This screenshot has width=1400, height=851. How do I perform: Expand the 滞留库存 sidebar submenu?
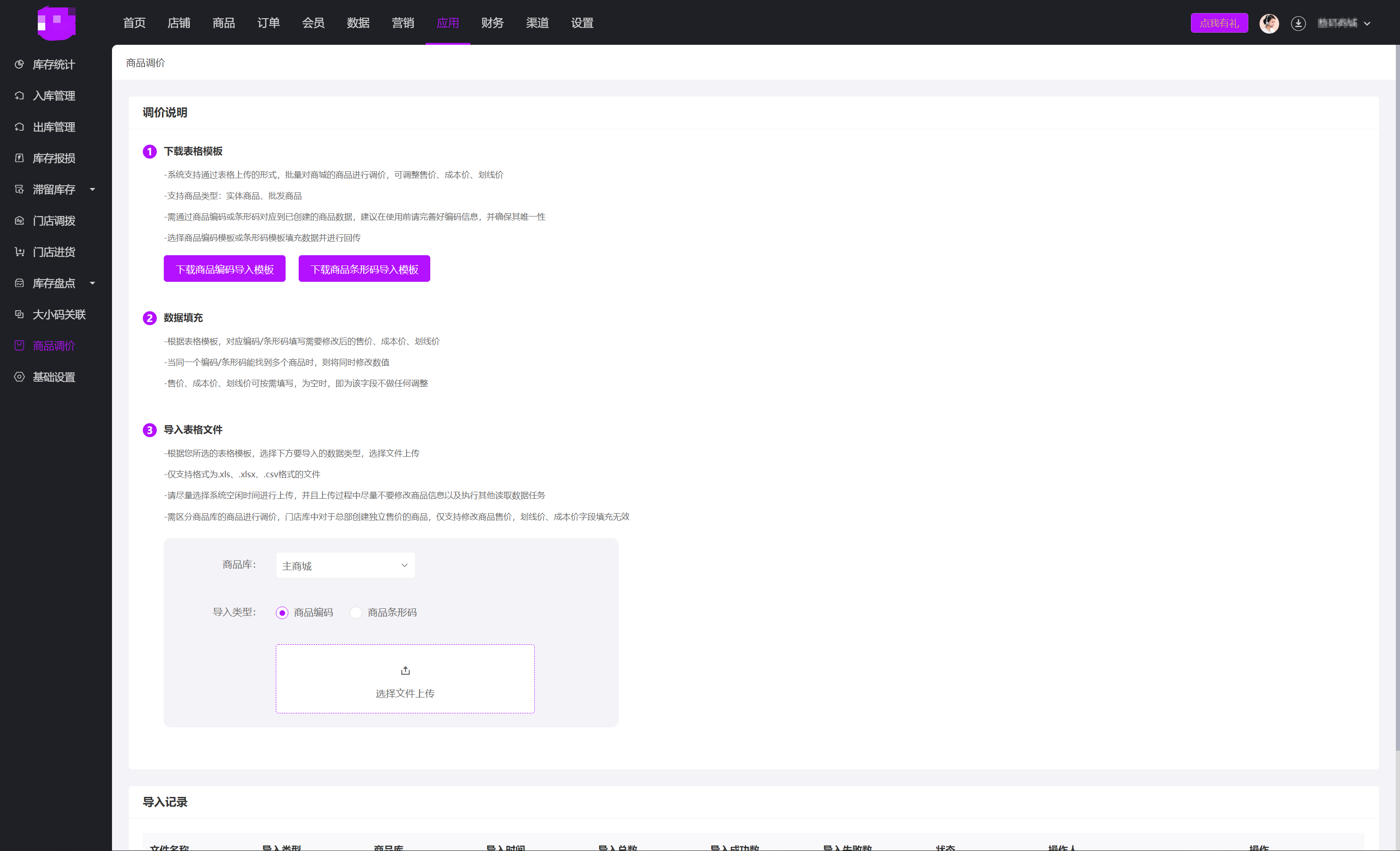pyautogui.click(x=92, y=189)
